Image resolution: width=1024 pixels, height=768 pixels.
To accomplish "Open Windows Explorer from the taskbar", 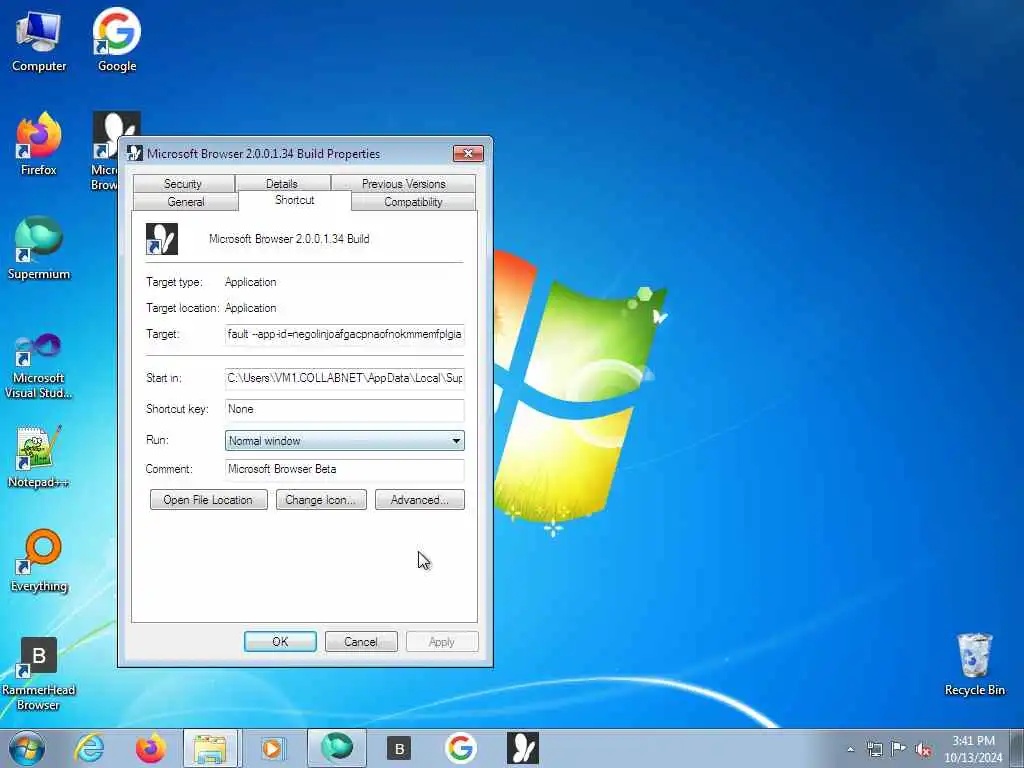I will (x=211, y=748).
